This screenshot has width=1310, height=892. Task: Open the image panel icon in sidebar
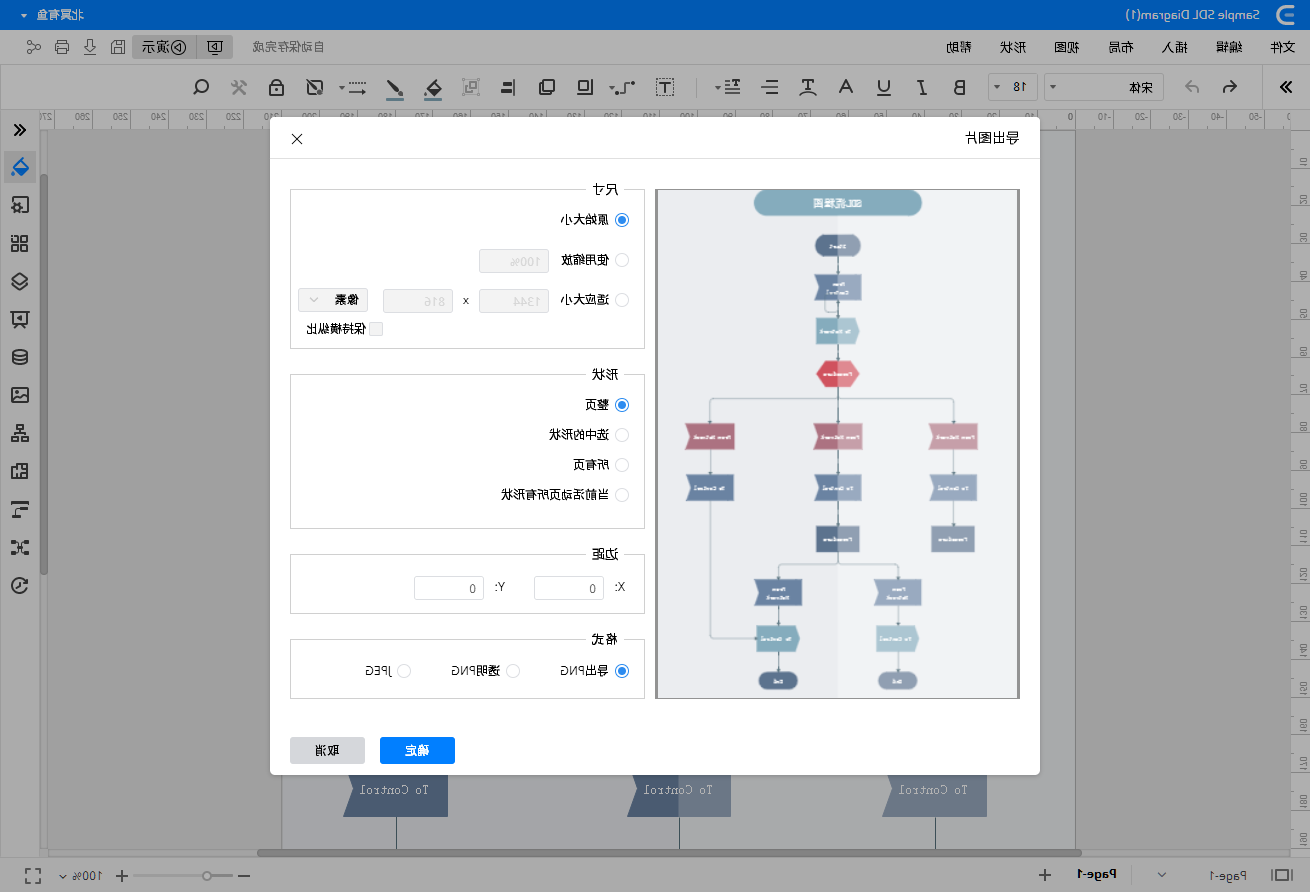pyautogui.click(x=20, y=395)
